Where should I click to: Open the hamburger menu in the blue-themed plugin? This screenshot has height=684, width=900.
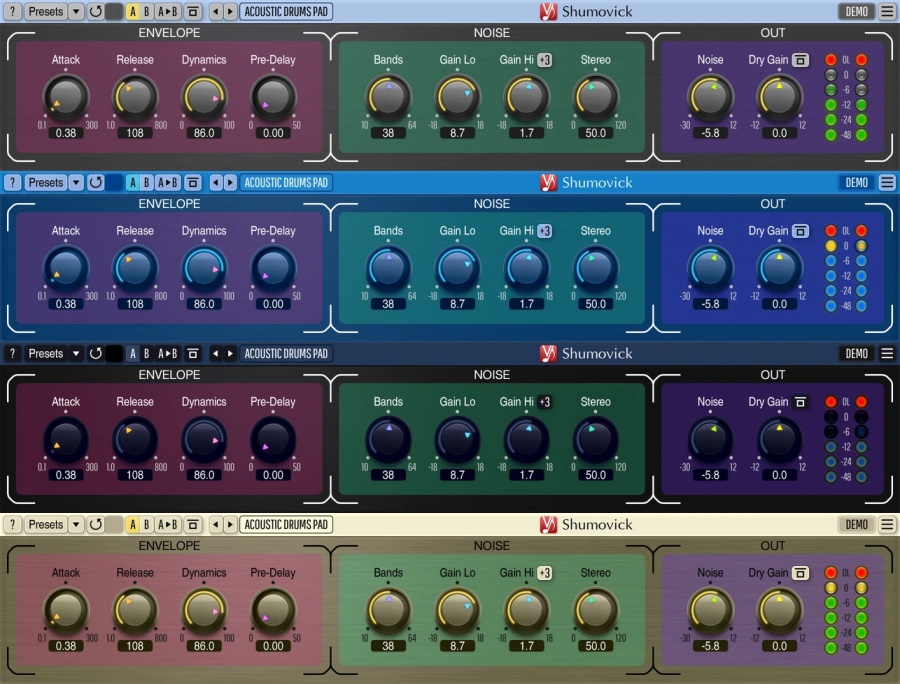click(887, 182)
